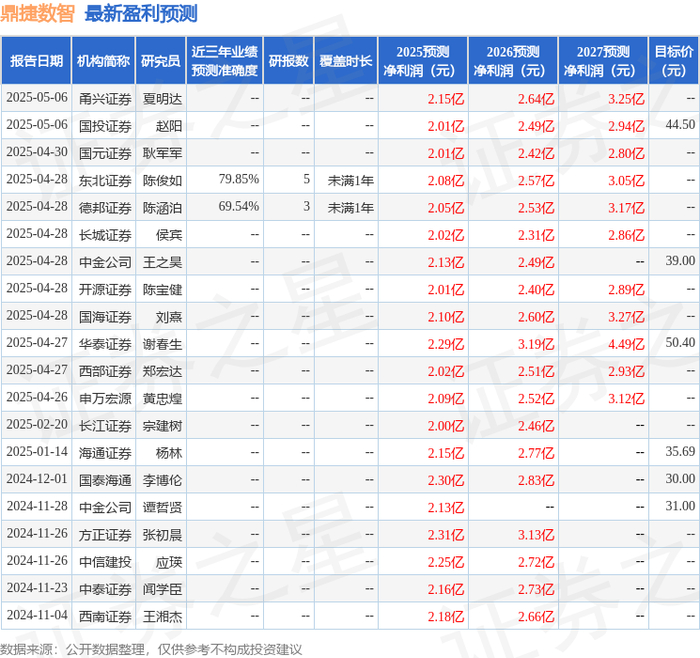Click the 最新盈利预测 heading
The height and width of the screenshot is (658, 700).
tap(141, 13)
